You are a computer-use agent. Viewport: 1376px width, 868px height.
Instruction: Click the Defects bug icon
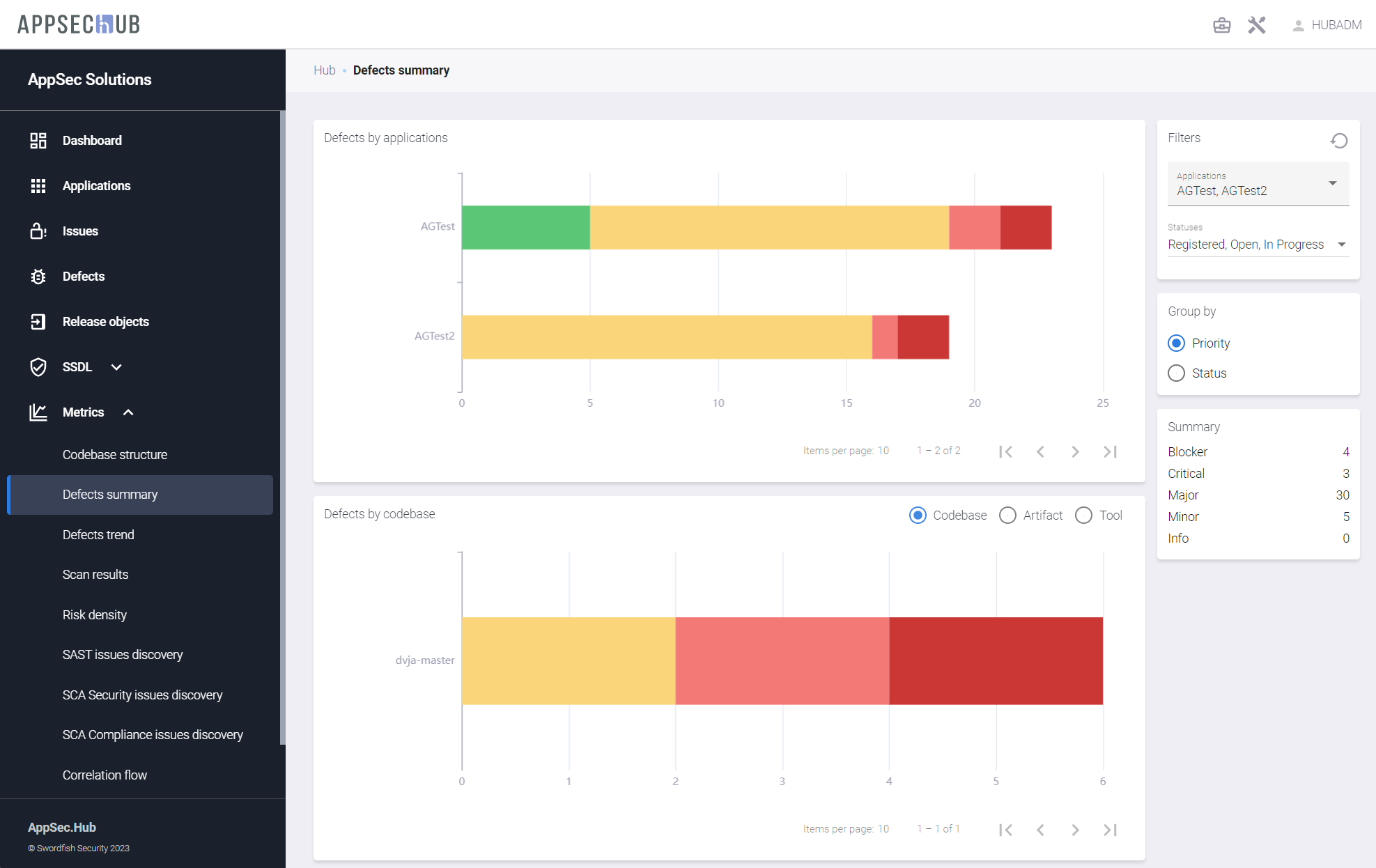(x=38, y=277)
